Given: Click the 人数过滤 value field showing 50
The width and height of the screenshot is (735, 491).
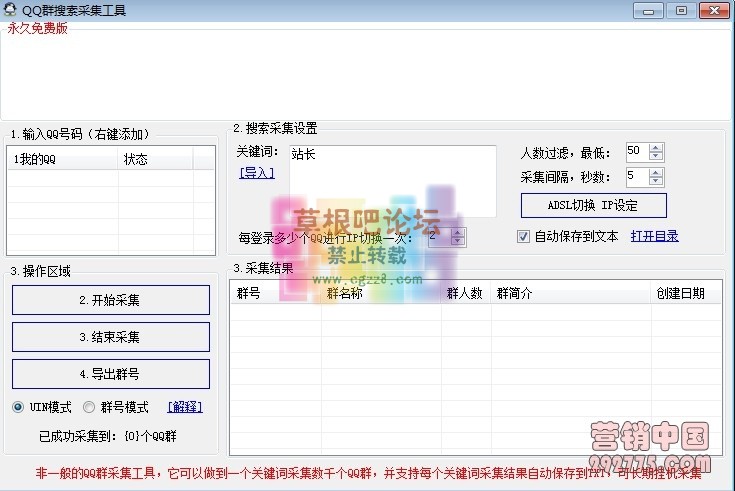Looking at the screenshot, I should (x=638, y=151).
